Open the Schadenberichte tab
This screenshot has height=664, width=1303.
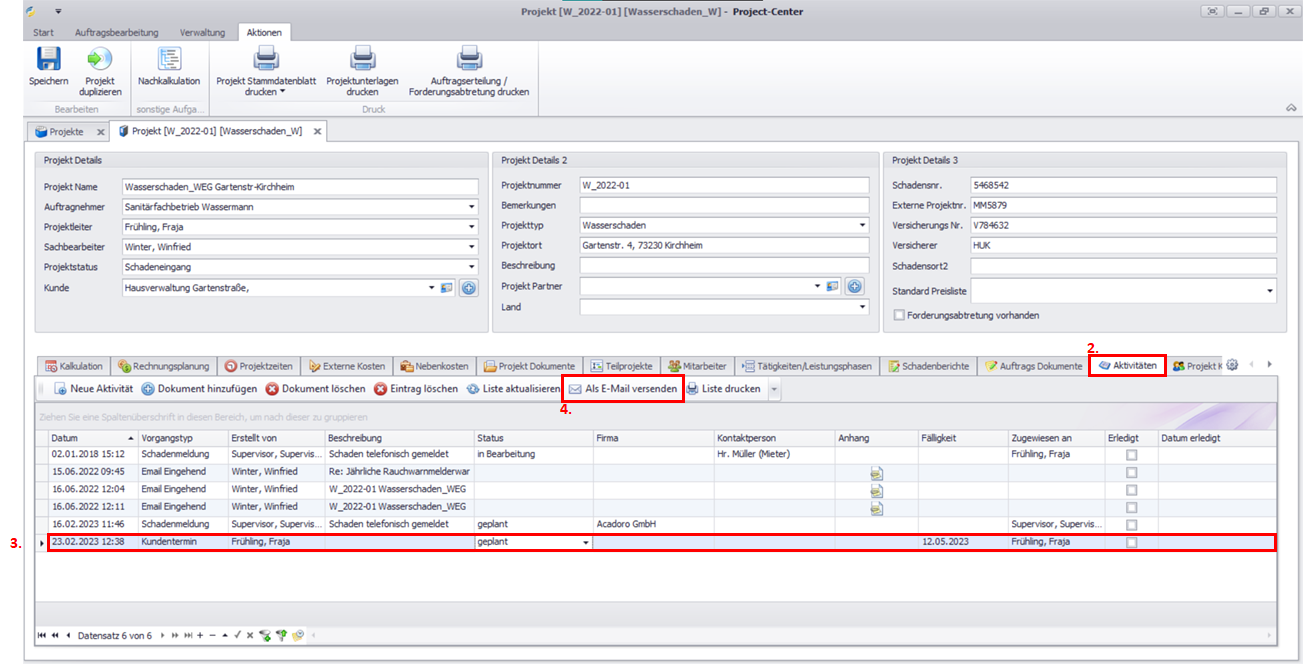coord(928,366)
